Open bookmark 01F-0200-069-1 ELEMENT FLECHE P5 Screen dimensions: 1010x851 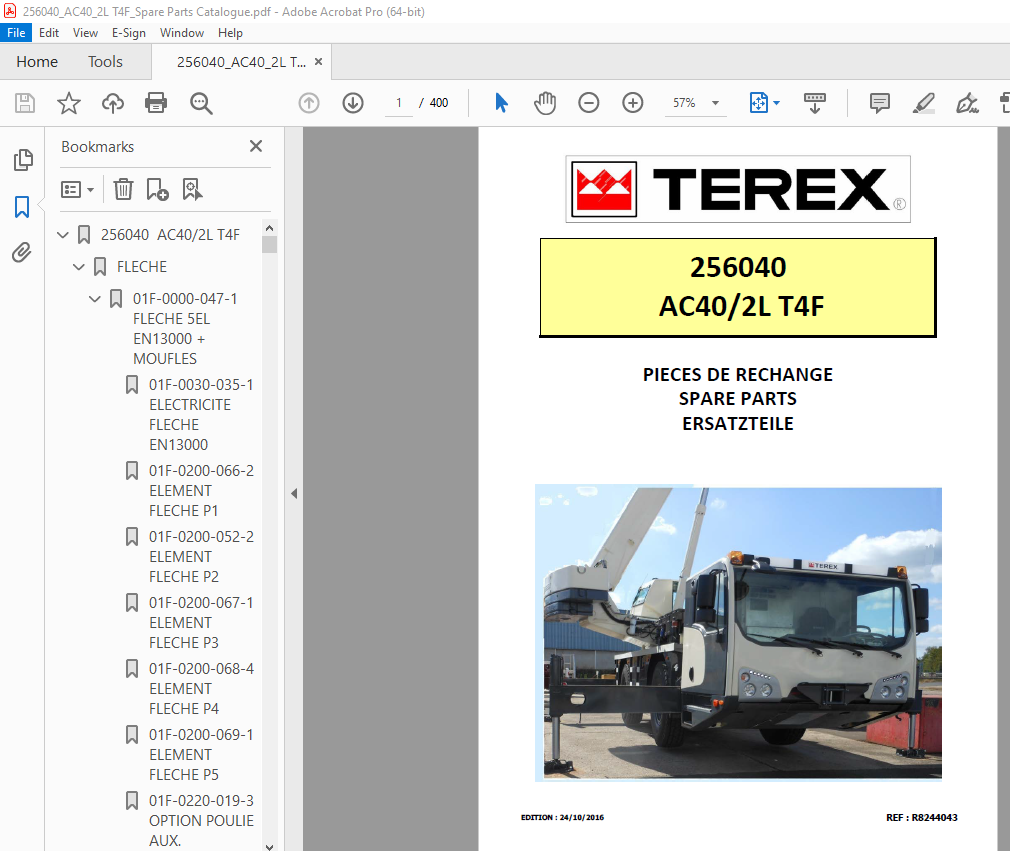click(201, 754)
